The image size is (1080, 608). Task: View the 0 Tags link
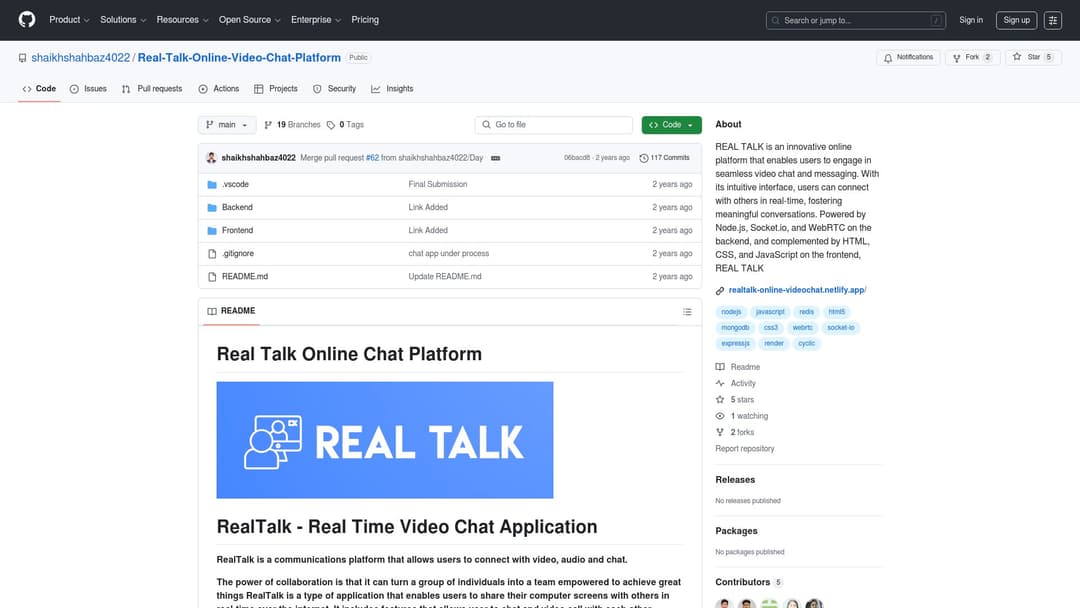[x=345, y=125]
